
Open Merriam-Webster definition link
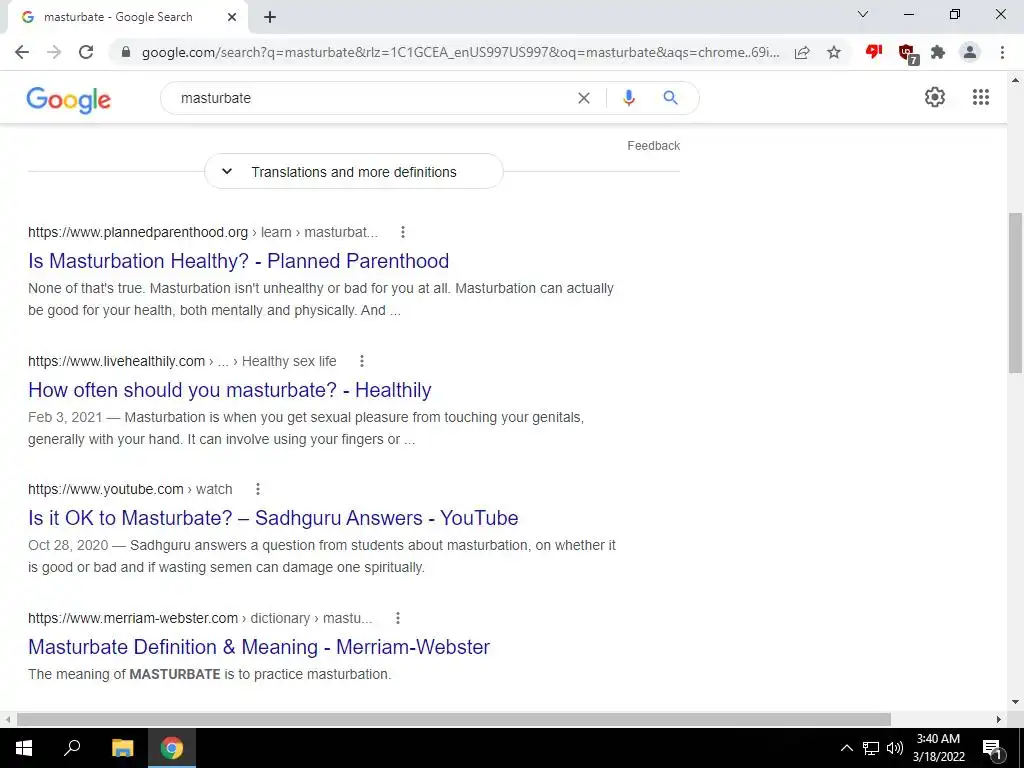point(259,647)
